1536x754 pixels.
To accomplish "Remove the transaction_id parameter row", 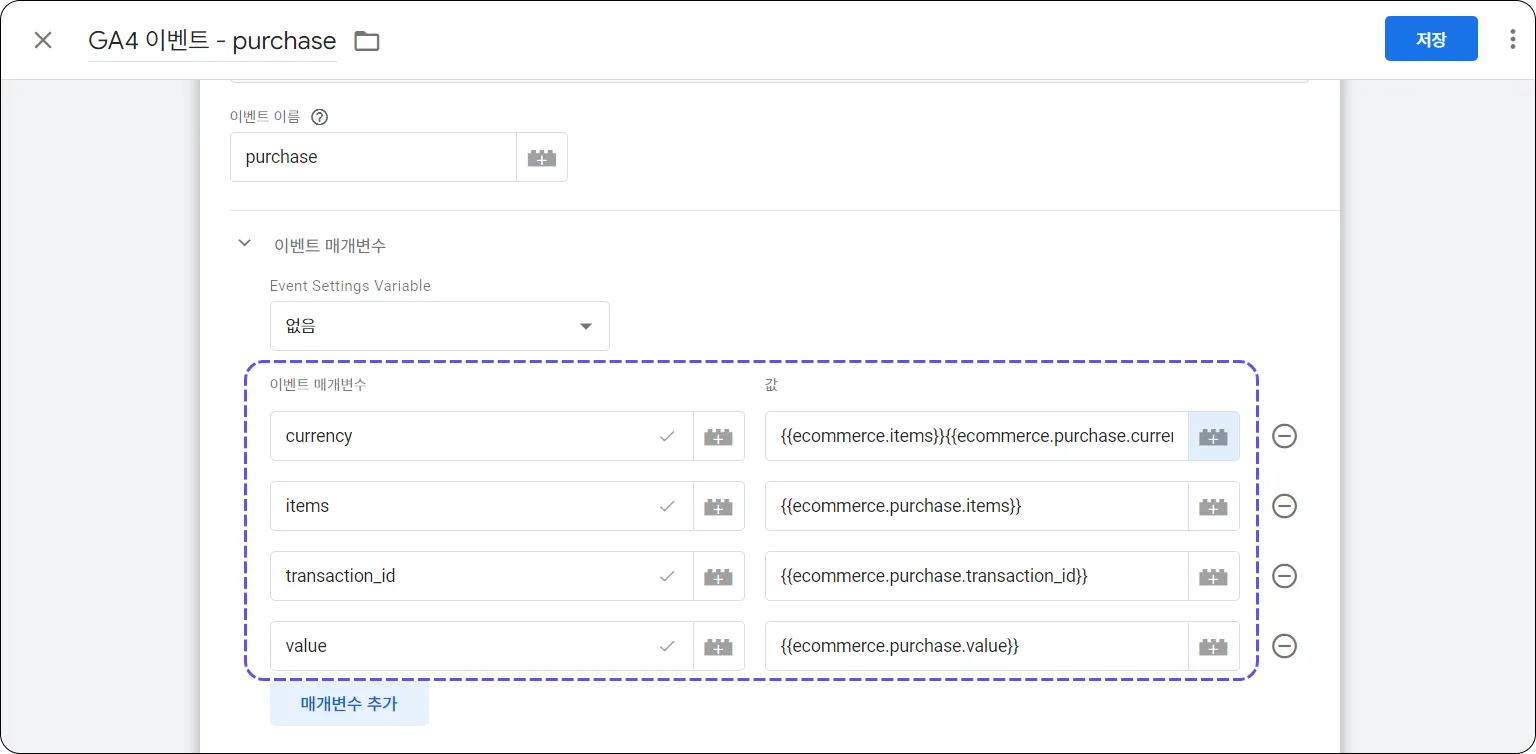I will 1284,576.
